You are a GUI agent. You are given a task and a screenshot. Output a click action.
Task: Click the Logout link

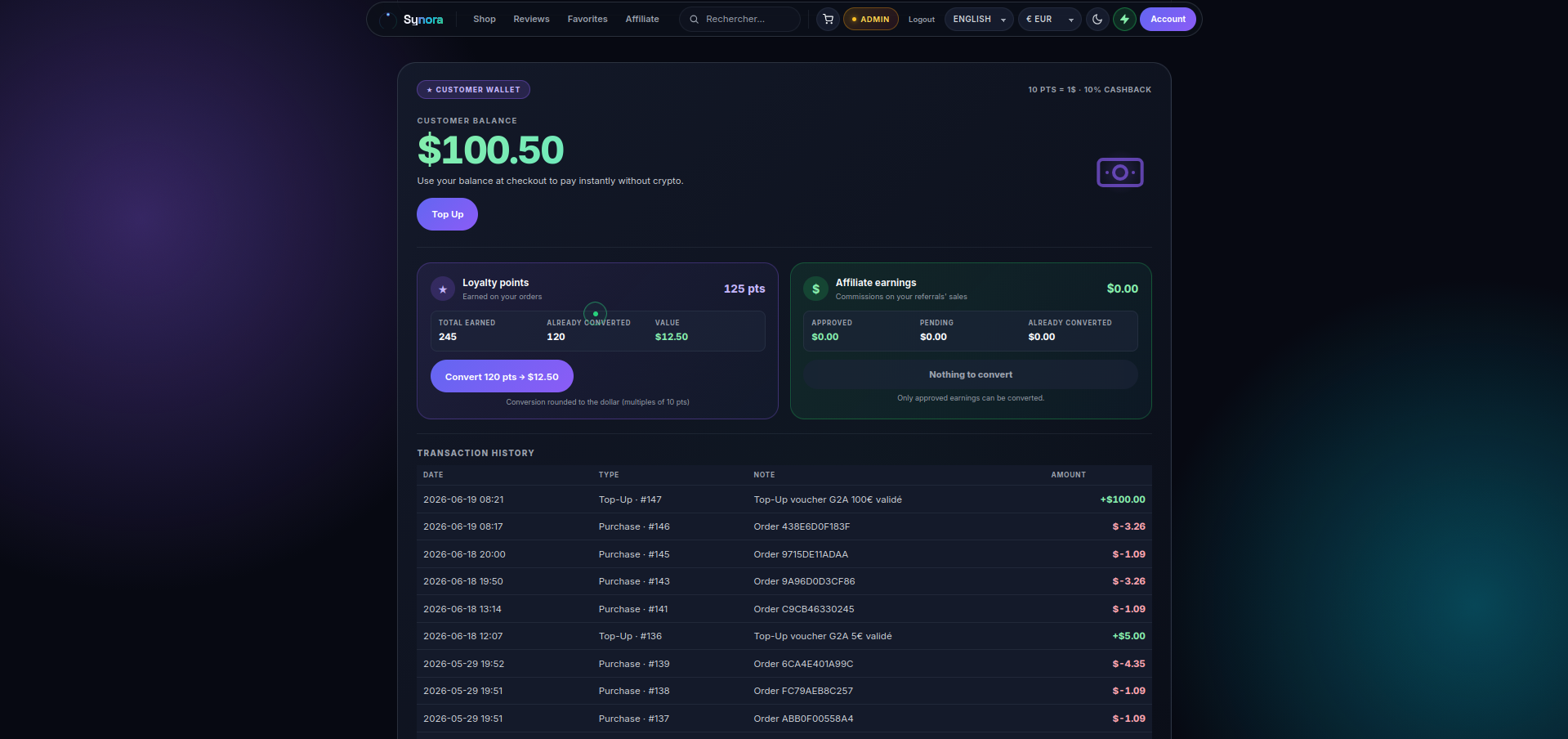click(922, 20)
